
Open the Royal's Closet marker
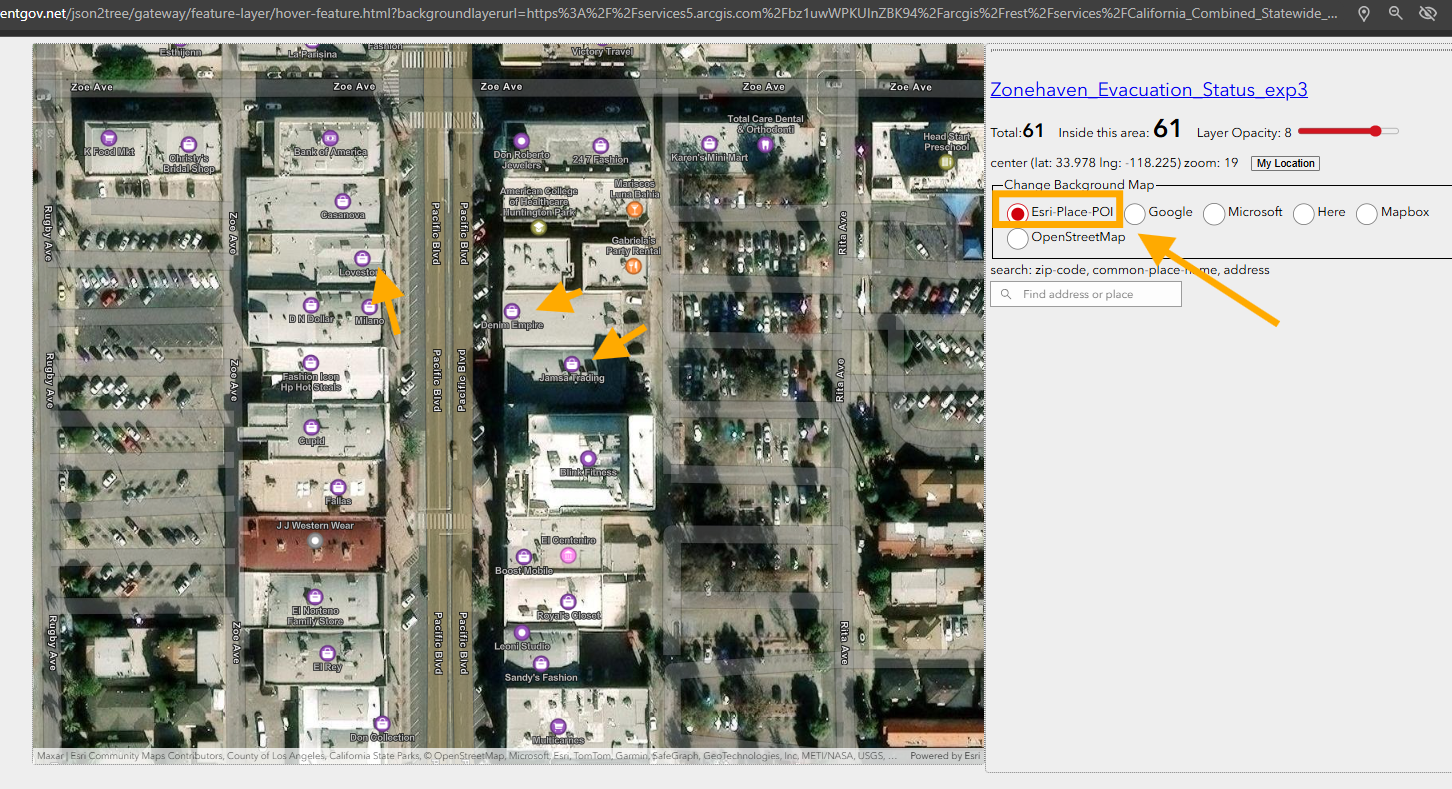pos(568,601)
